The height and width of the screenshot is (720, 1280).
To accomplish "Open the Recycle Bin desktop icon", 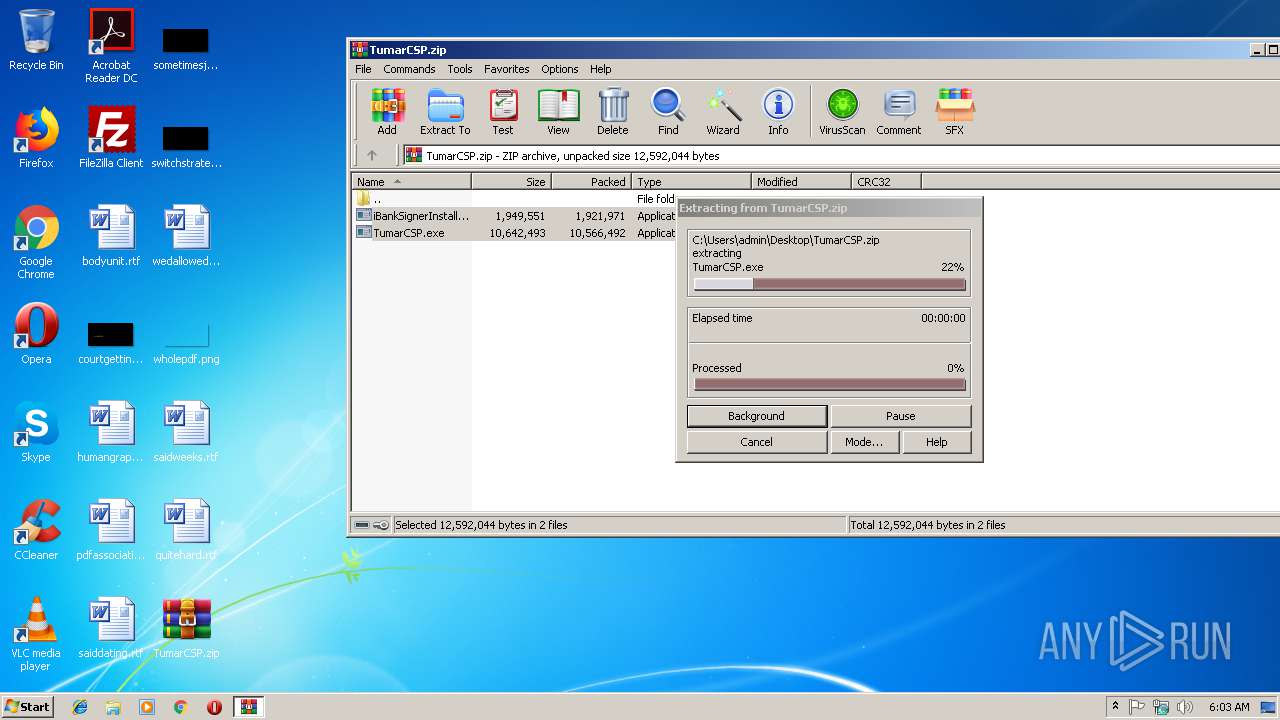I will click(36, 40).
